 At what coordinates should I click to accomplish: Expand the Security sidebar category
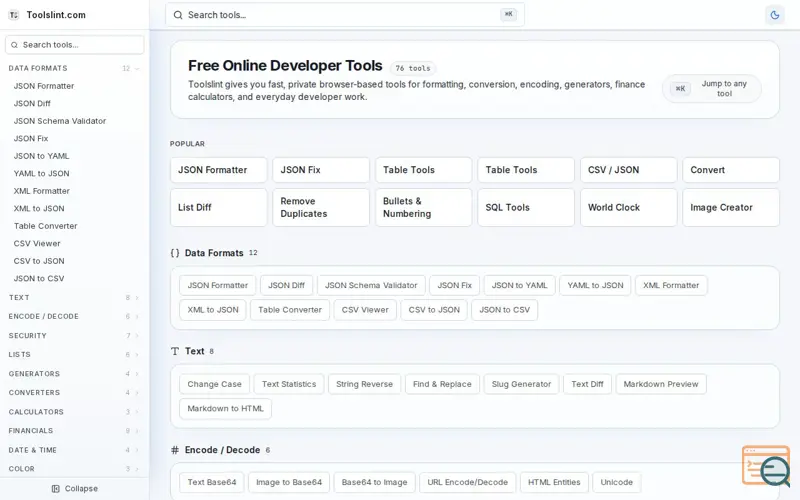pyautogui.click(x=74, y=336)
